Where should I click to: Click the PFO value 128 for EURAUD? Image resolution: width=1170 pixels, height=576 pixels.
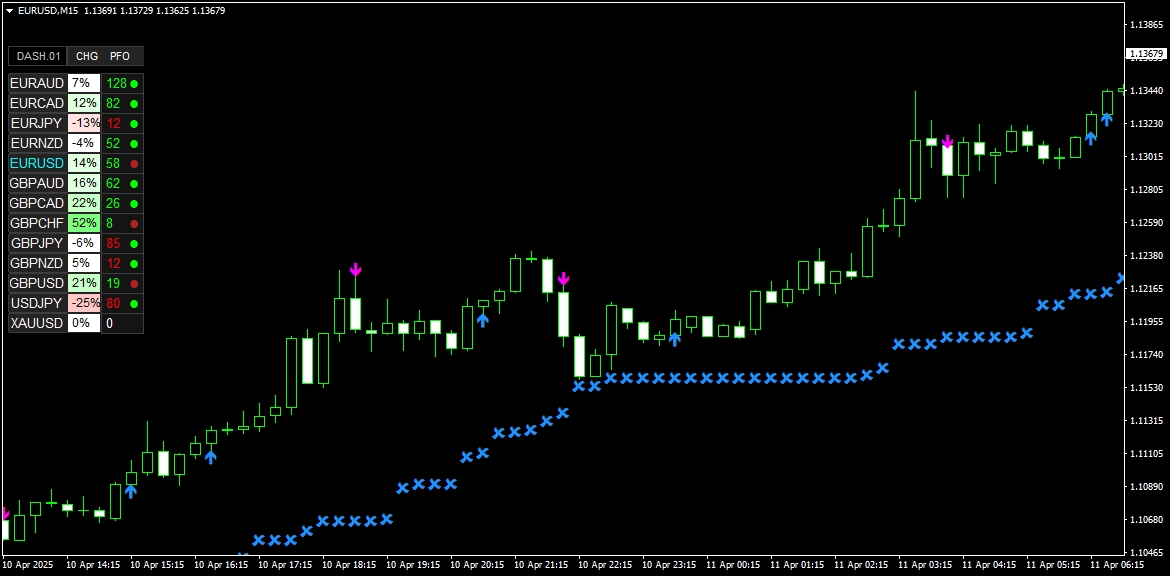click(x=116, y=84)
